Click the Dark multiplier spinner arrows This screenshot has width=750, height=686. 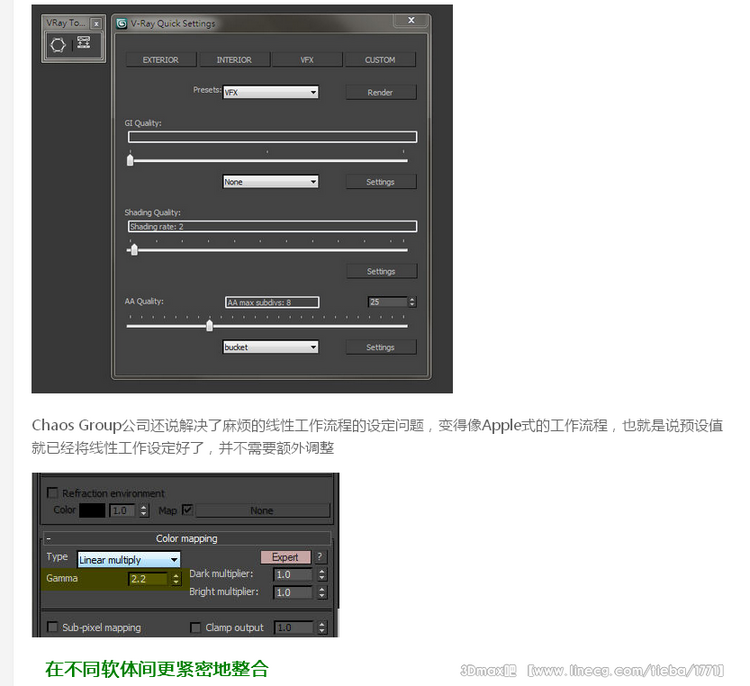pos(321,574)
